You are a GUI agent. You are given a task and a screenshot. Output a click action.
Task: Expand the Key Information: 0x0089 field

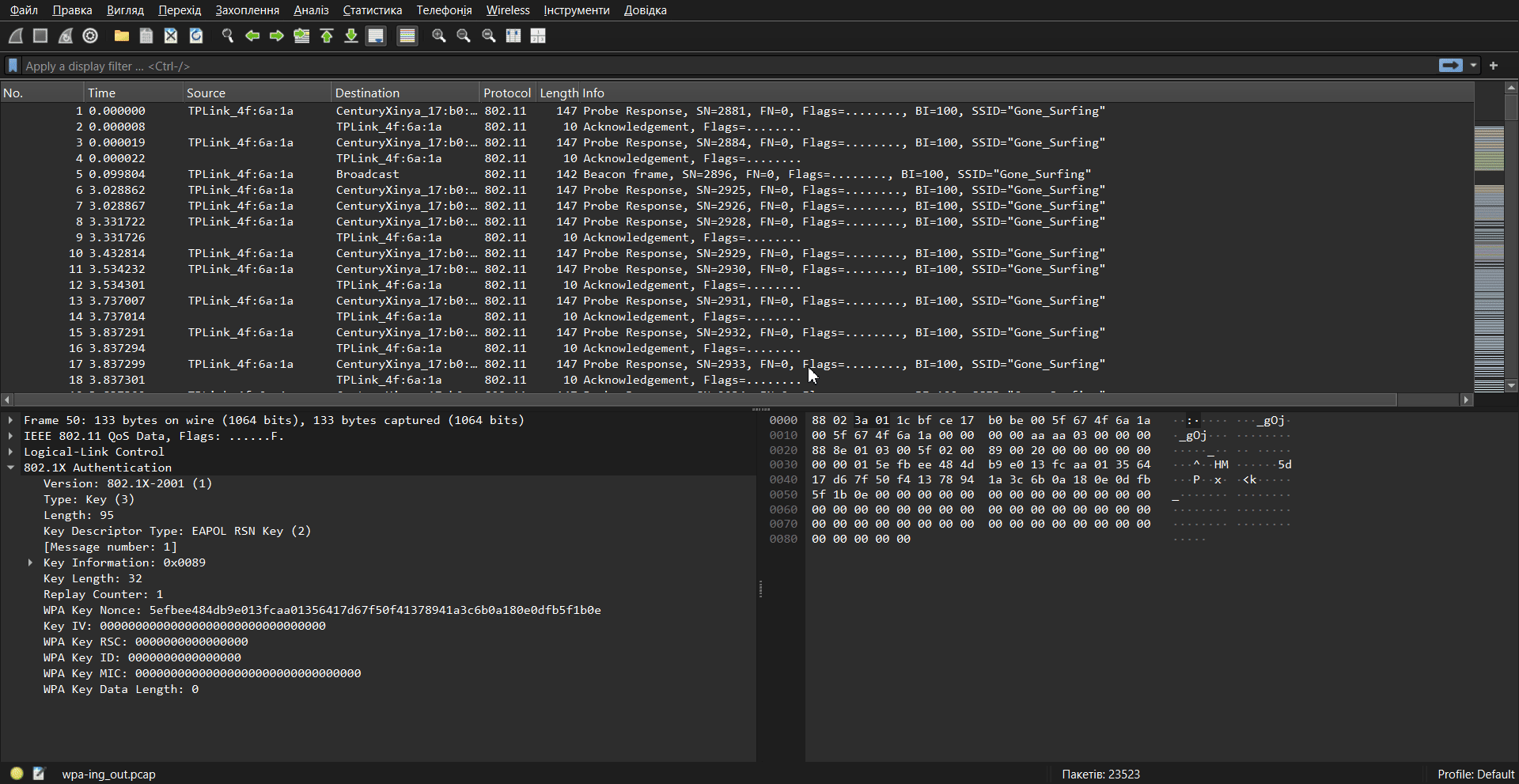pos(30,562)
